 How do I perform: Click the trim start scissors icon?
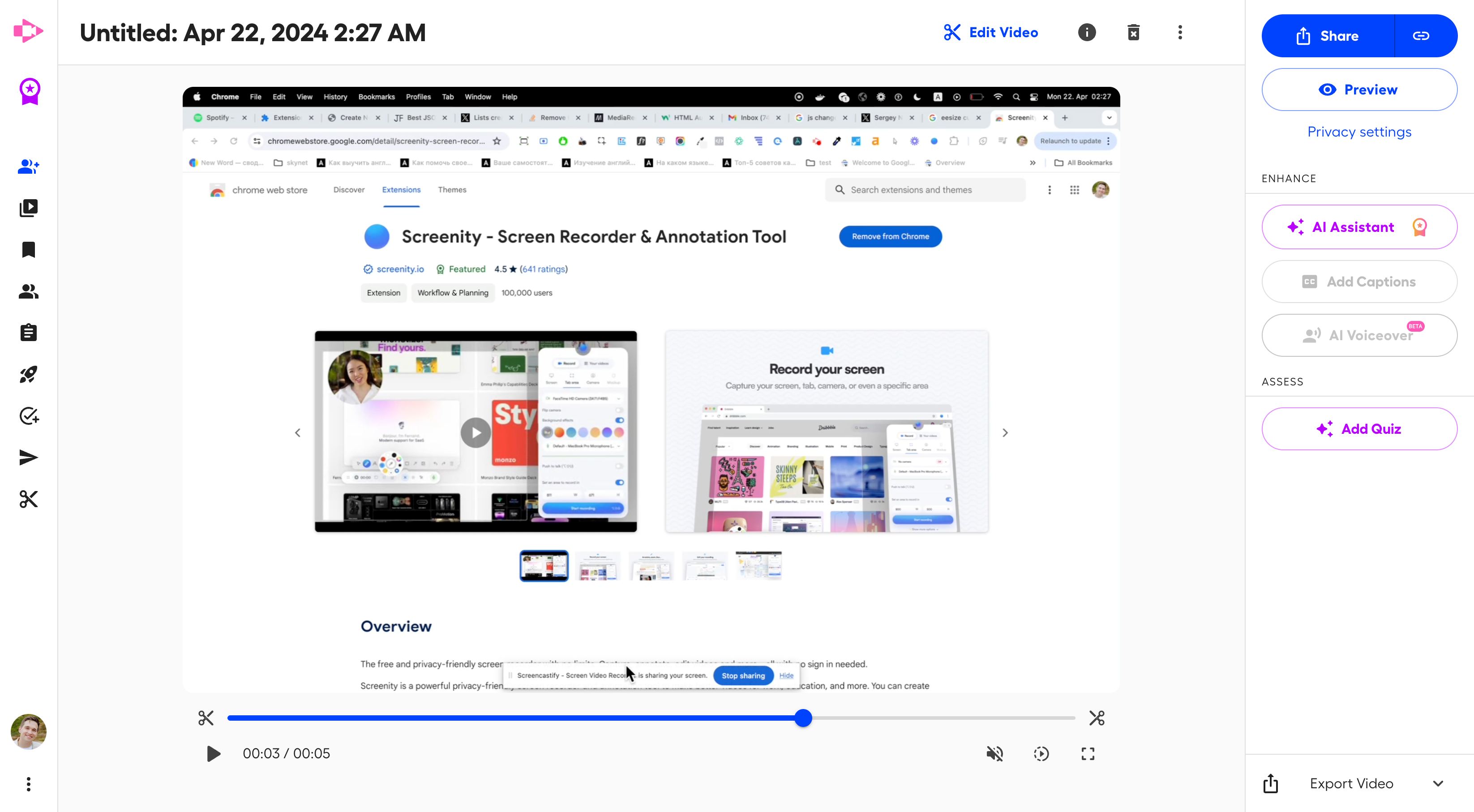point(206,718)
